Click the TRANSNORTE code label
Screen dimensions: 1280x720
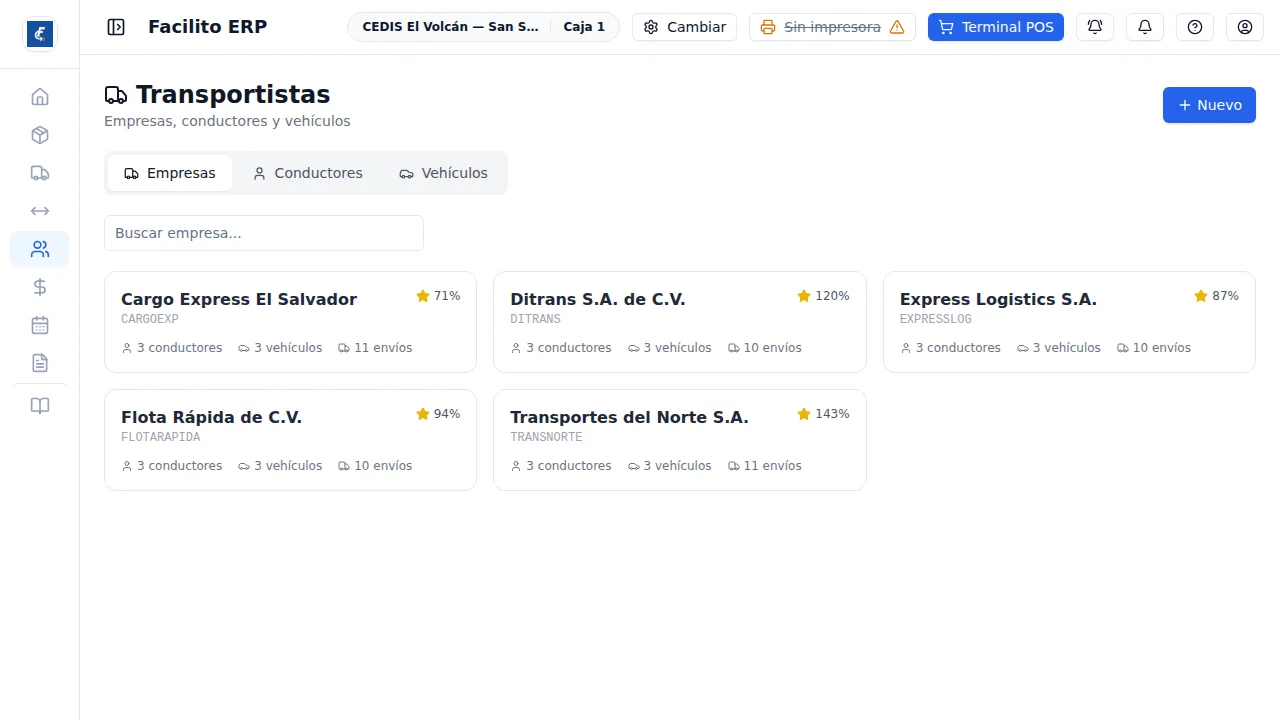[546, 438]
